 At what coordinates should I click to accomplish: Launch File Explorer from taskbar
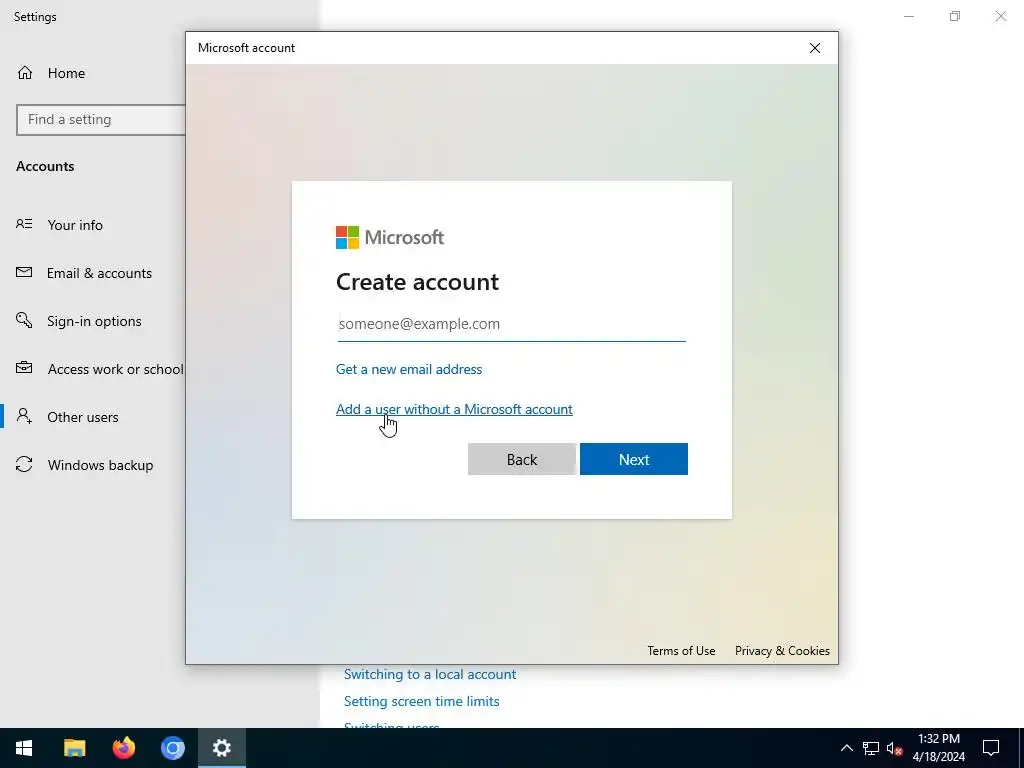pyautogui.click(x=74, y=748)
